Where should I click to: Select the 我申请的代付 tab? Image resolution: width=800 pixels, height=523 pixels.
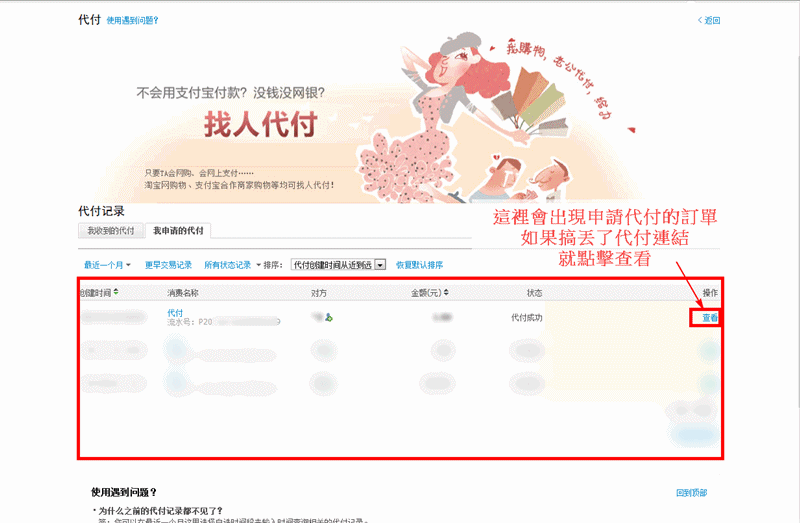click(178, 231)
